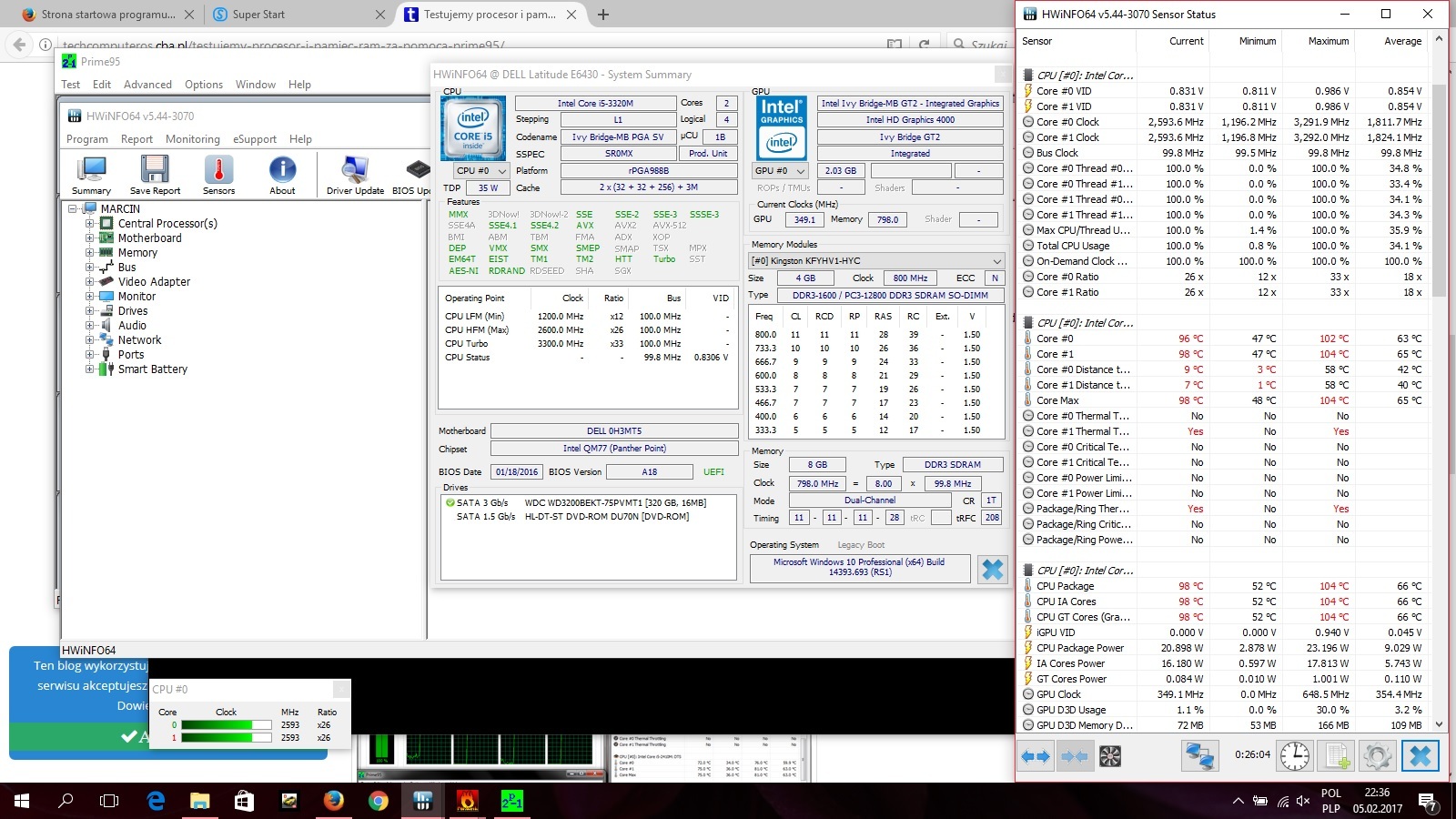Click the muted volume tray icon
The height and width of the screenshot is (819, 1456).
pyautogui.click(x=1303, y=801)
